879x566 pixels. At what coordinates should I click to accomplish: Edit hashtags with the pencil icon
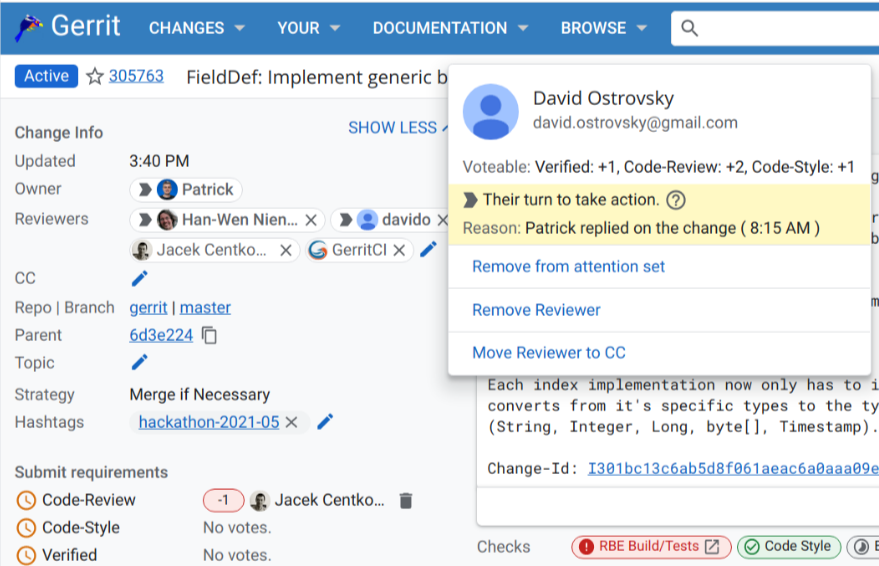coord(325,422)
